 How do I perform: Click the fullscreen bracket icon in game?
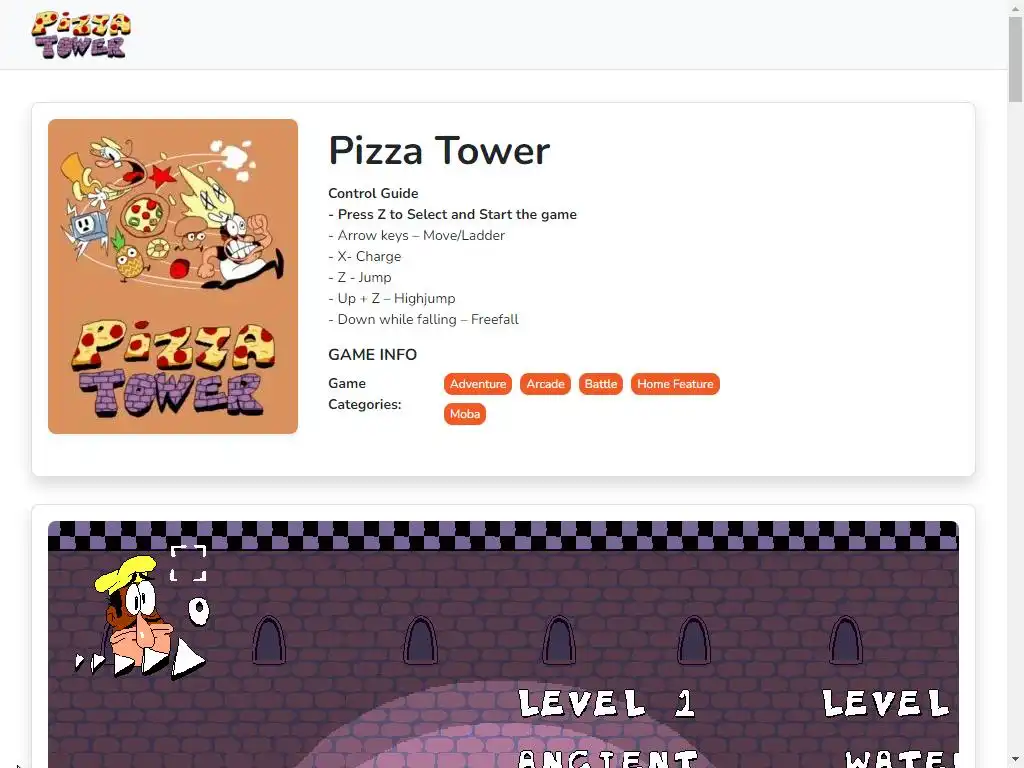pyautogui.click(x=188, y=563)
